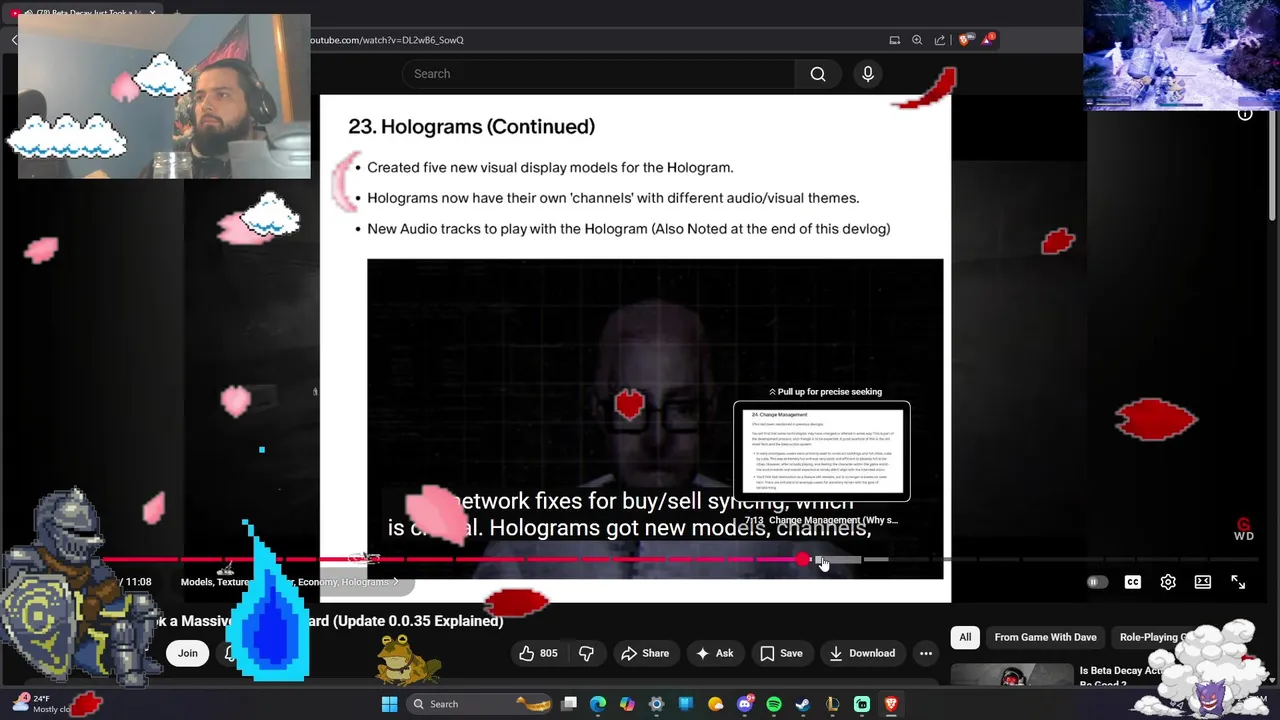Toggle closed captions CC
1280x720 pixels.
(x=1133, y=582)
